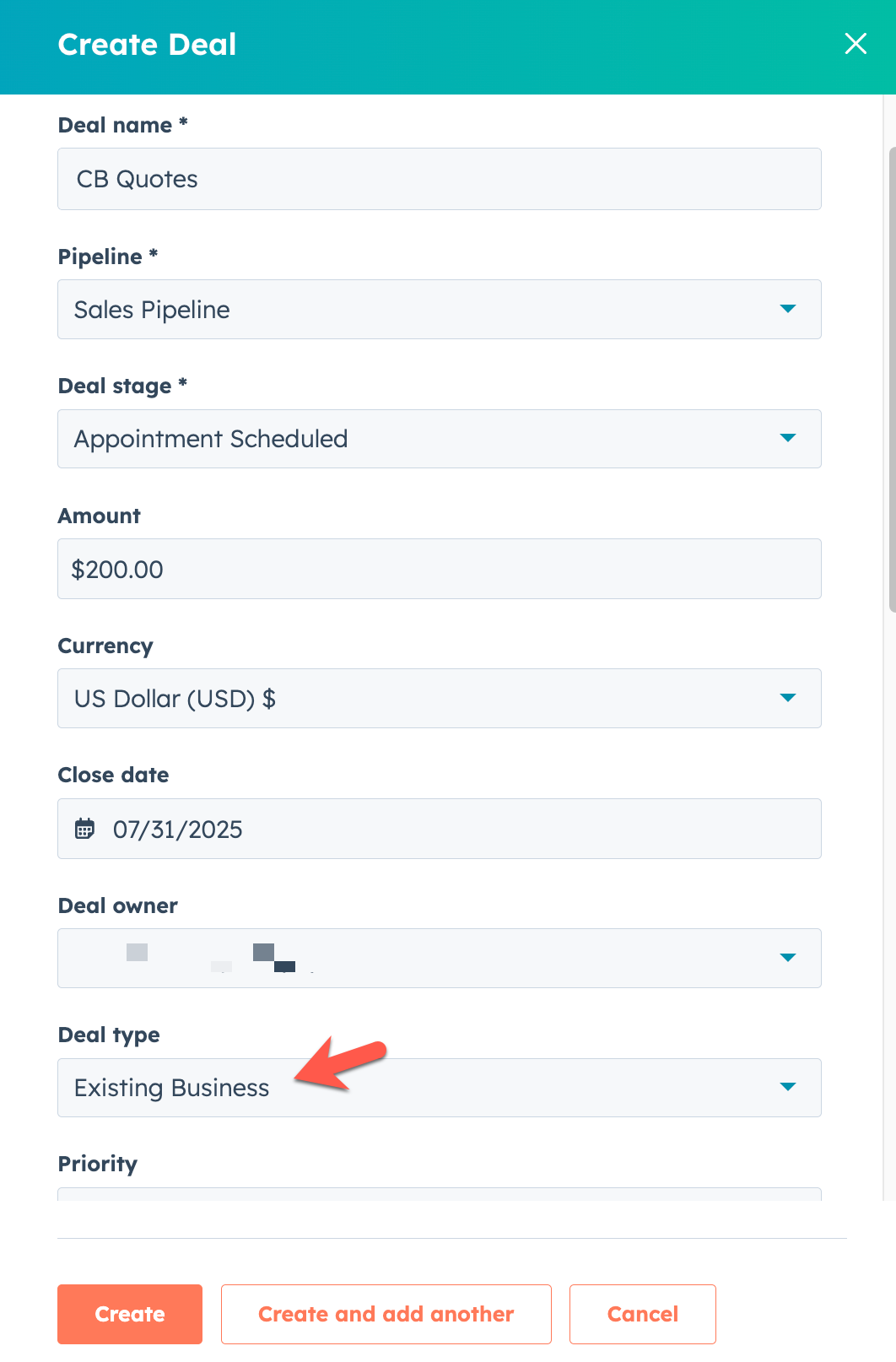
Task: Cancel the deal creation
Action: coord(642,1314)
